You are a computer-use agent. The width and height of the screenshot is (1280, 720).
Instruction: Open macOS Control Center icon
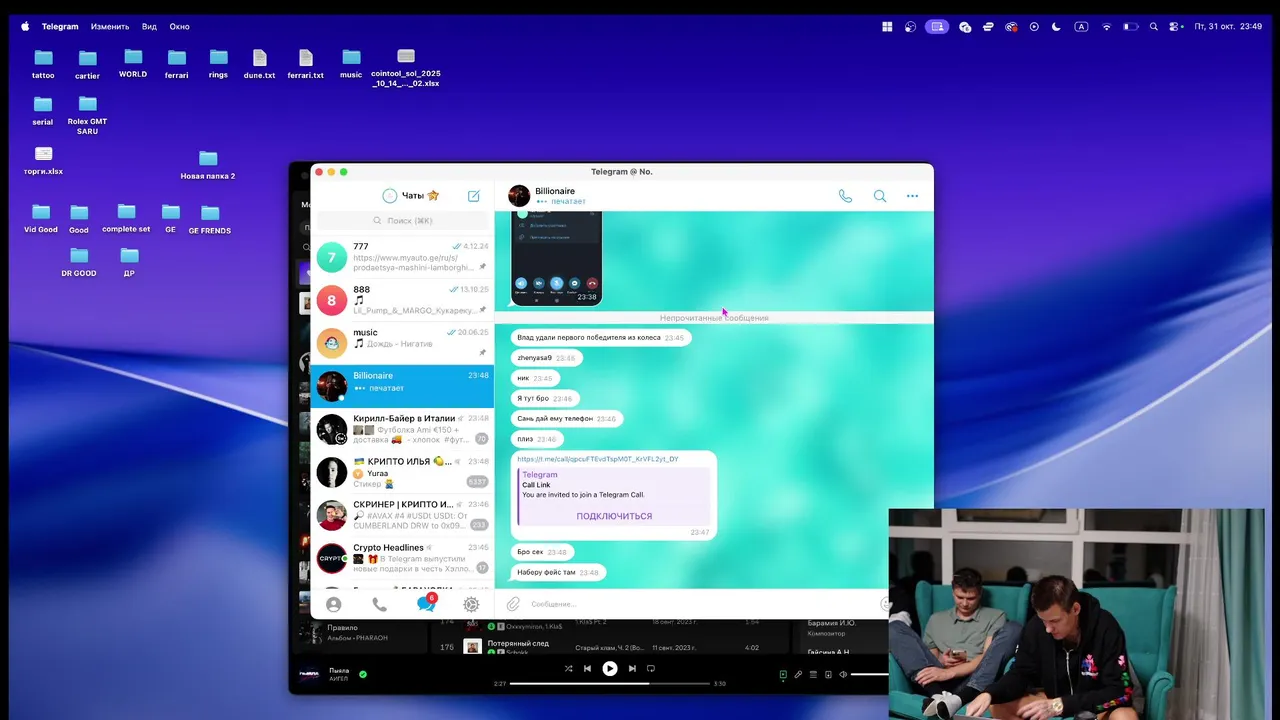[x=1176, y=27]
